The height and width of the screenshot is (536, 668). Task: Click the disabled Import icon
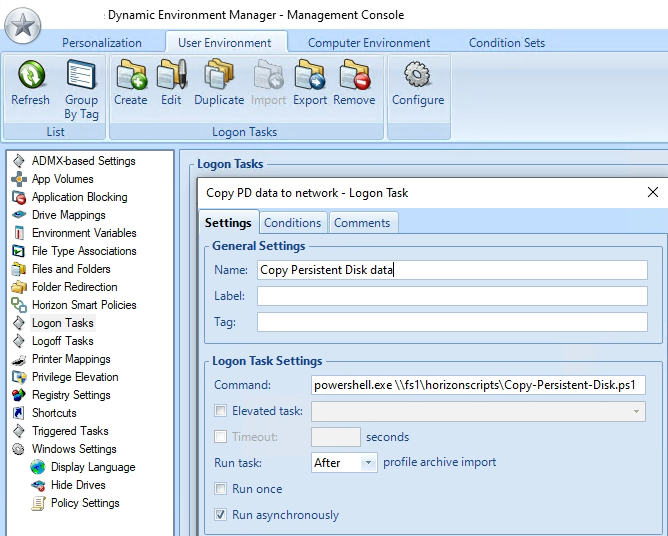pos(268,75)
